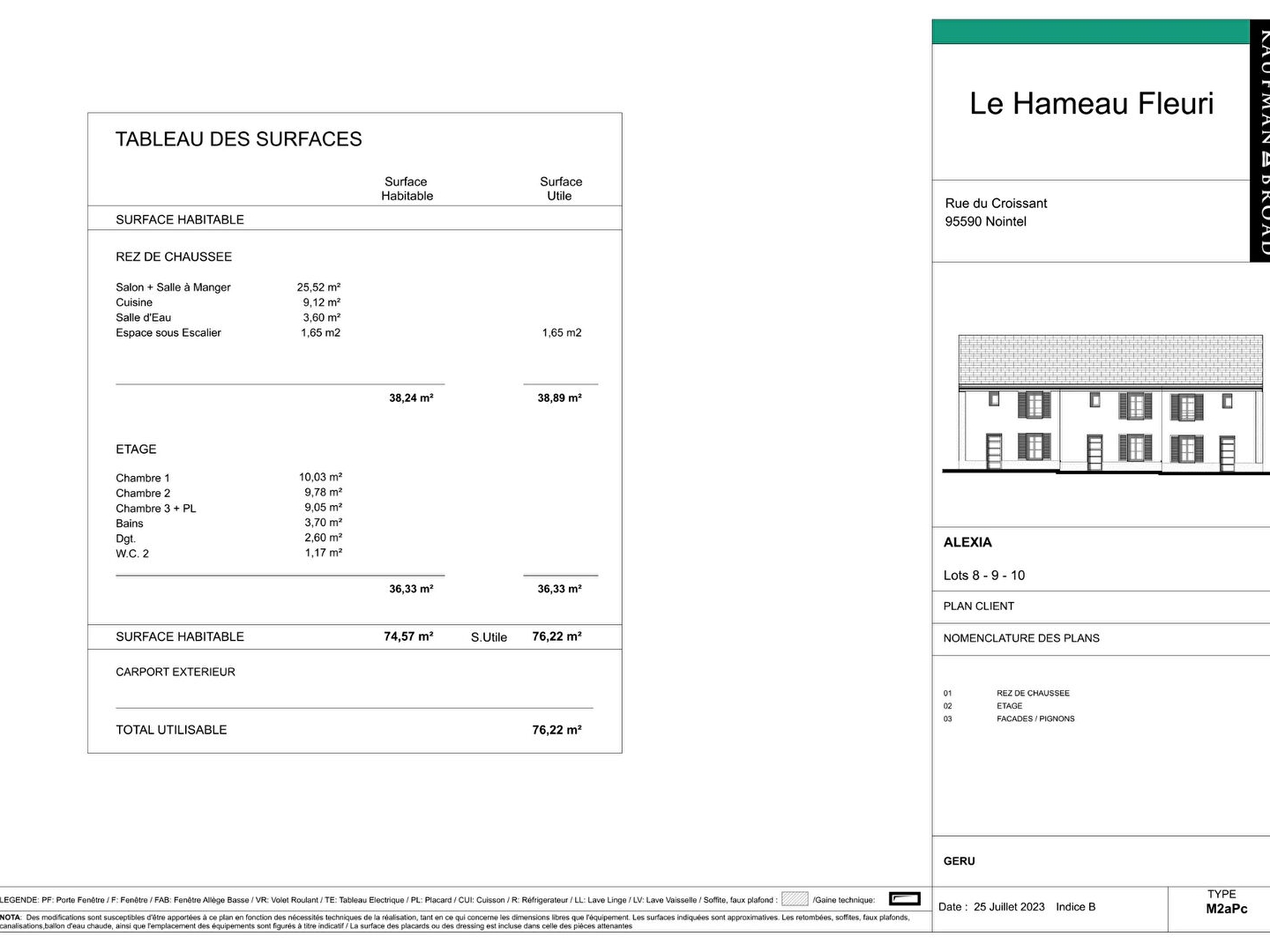Select the "Salle d'Eau" row label
This screenshot has height=952, width=1270.
144,317
